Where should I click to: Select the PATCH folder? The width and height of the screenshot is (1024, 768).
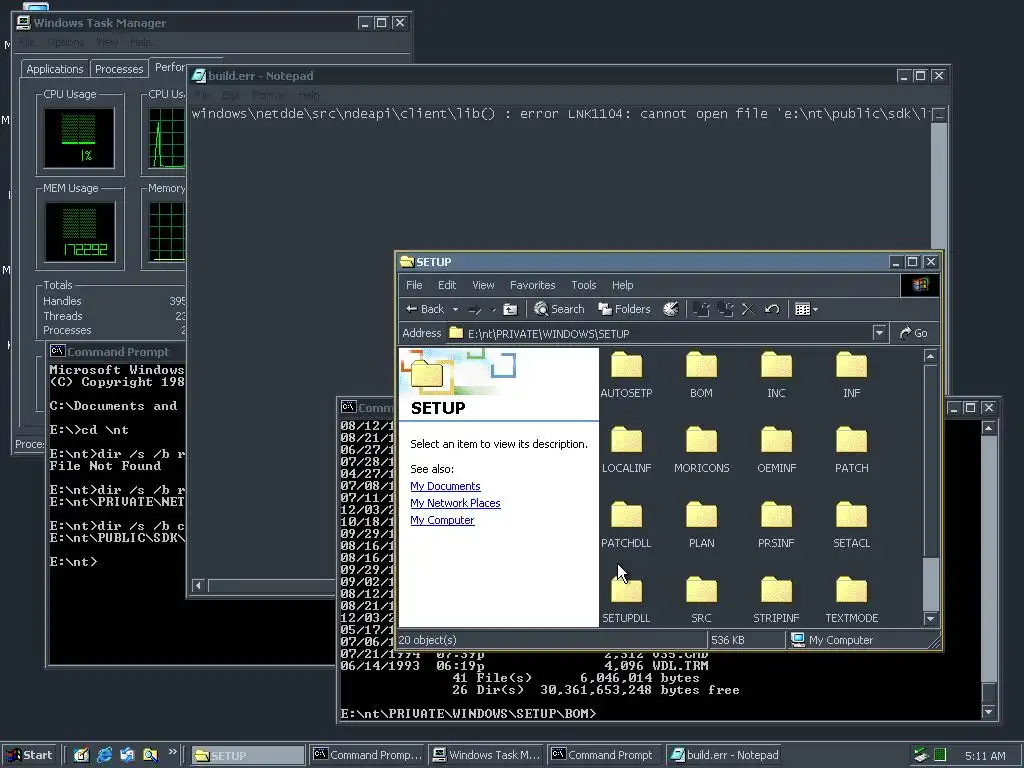pos(852,449)
